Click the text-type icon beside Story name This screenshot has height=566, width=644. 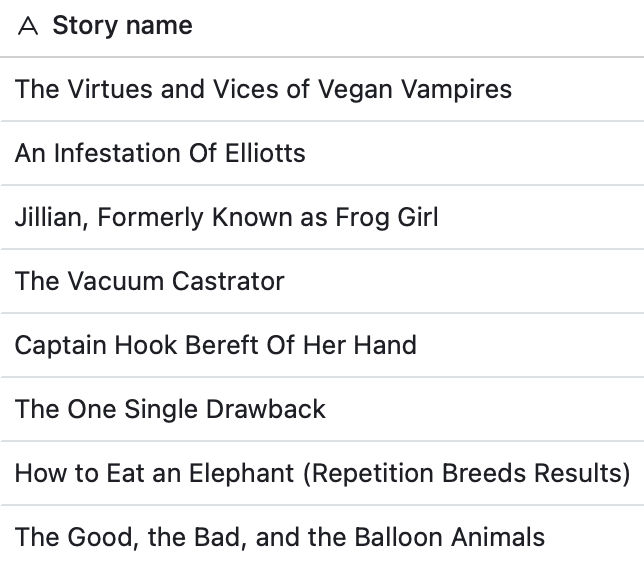[x=28, y=27]
